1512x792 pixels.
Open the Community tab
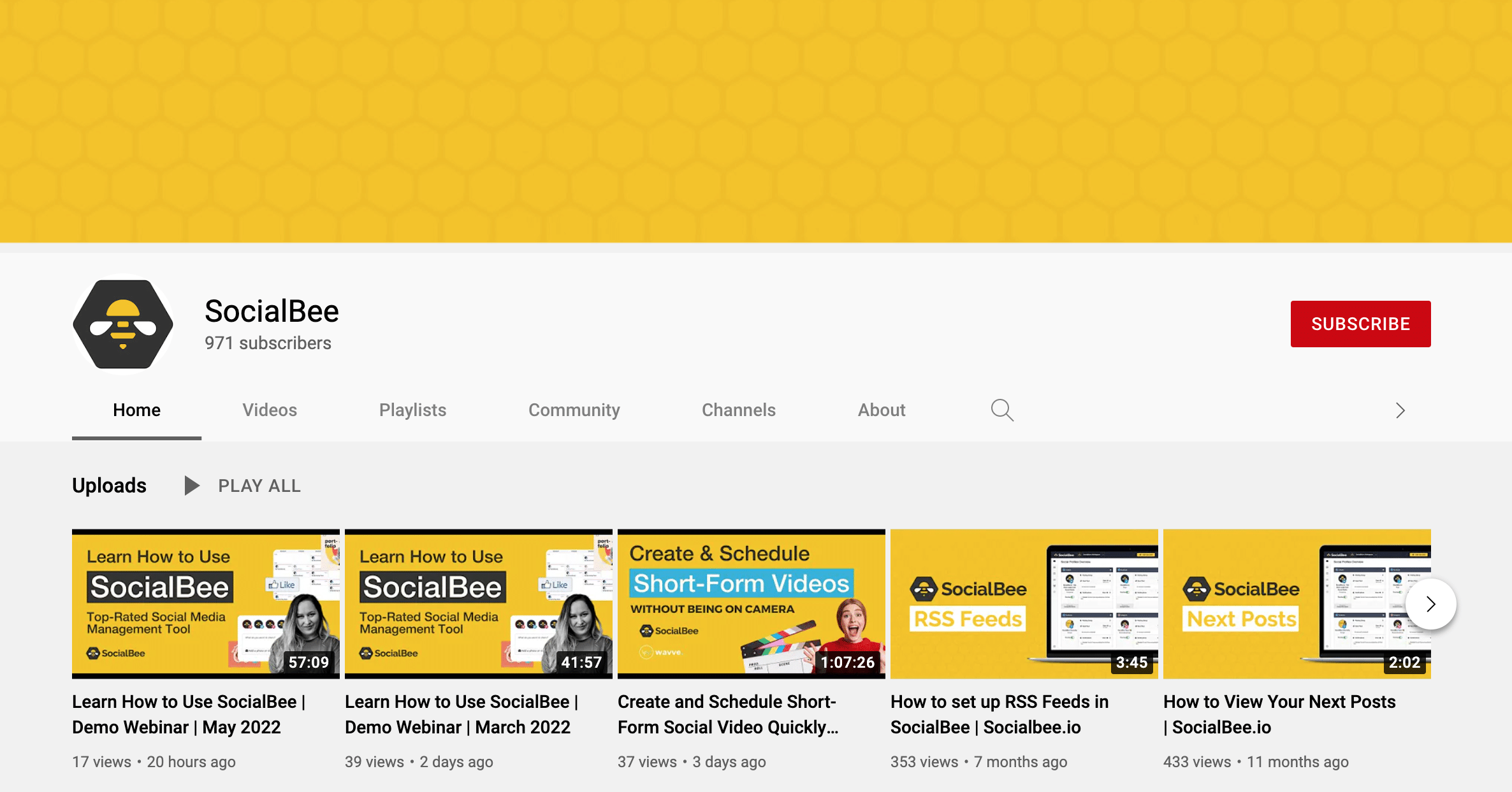(574, 410)
